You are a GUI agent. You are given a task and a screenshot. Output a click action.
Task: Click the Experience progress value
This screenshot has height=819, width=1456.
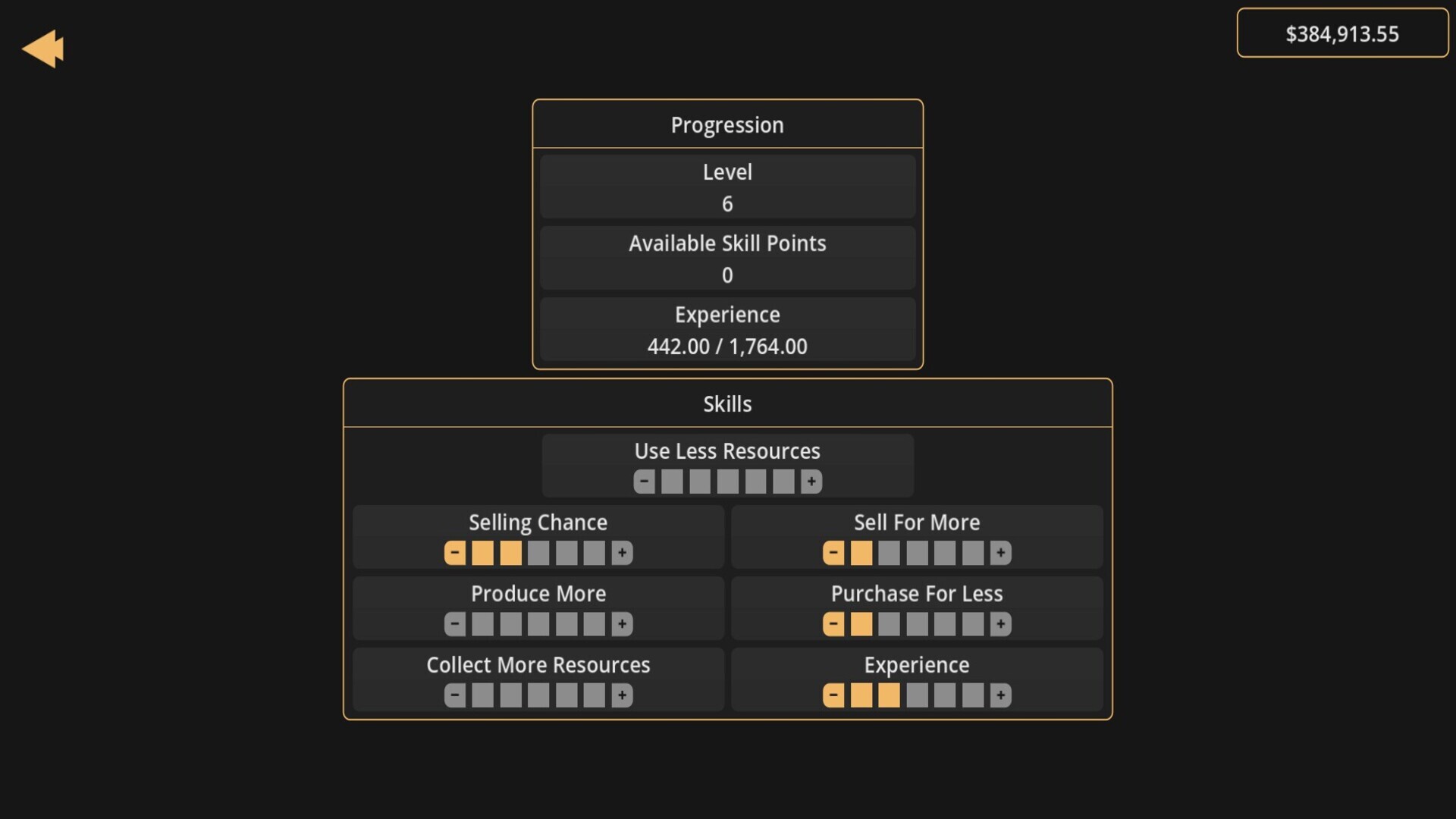pyautogui.click(x=727, y=346)
